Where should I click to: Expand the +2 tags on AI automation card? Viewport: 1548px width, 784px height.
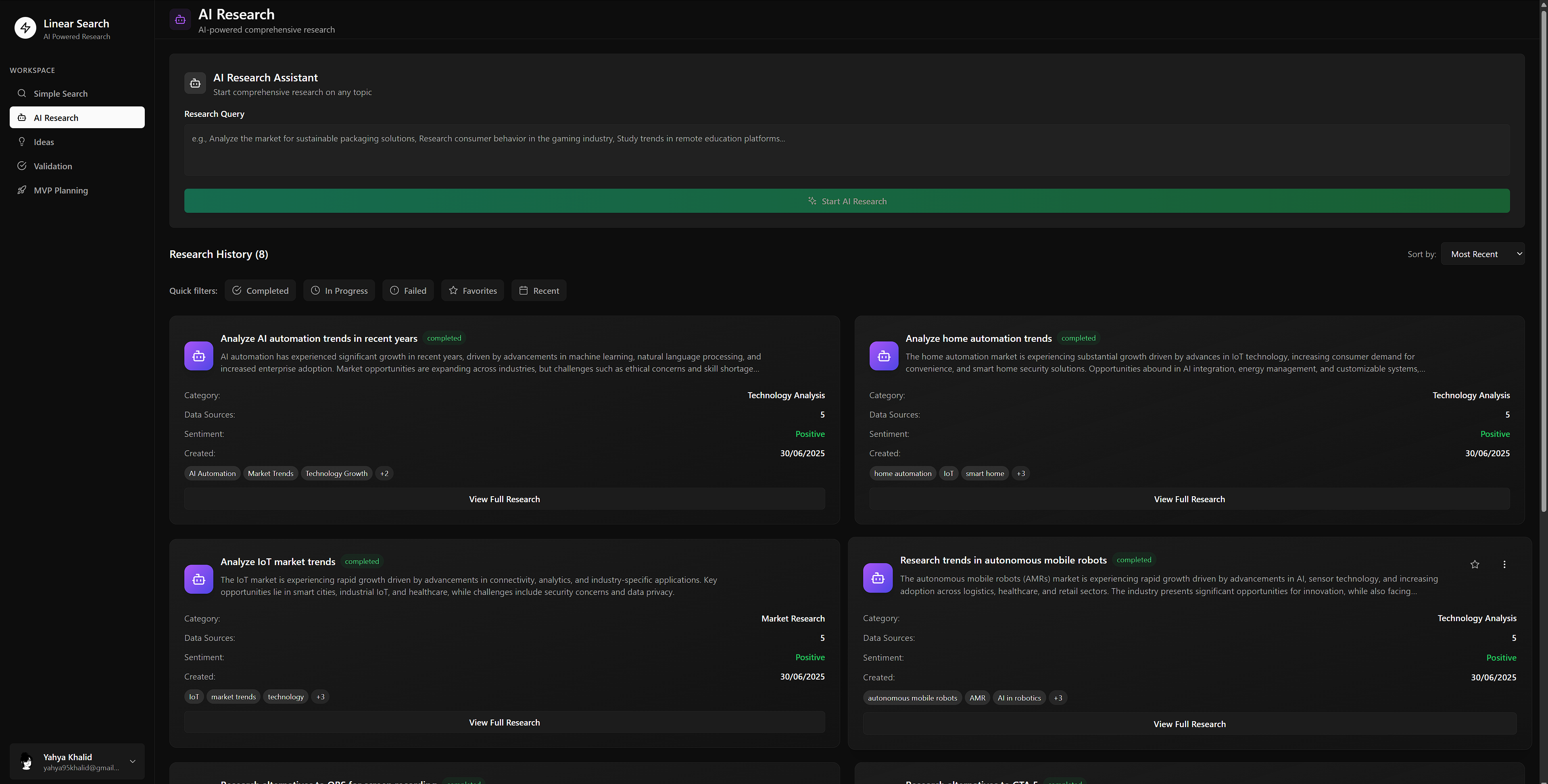pyautogui.click(x=384, y=473)
